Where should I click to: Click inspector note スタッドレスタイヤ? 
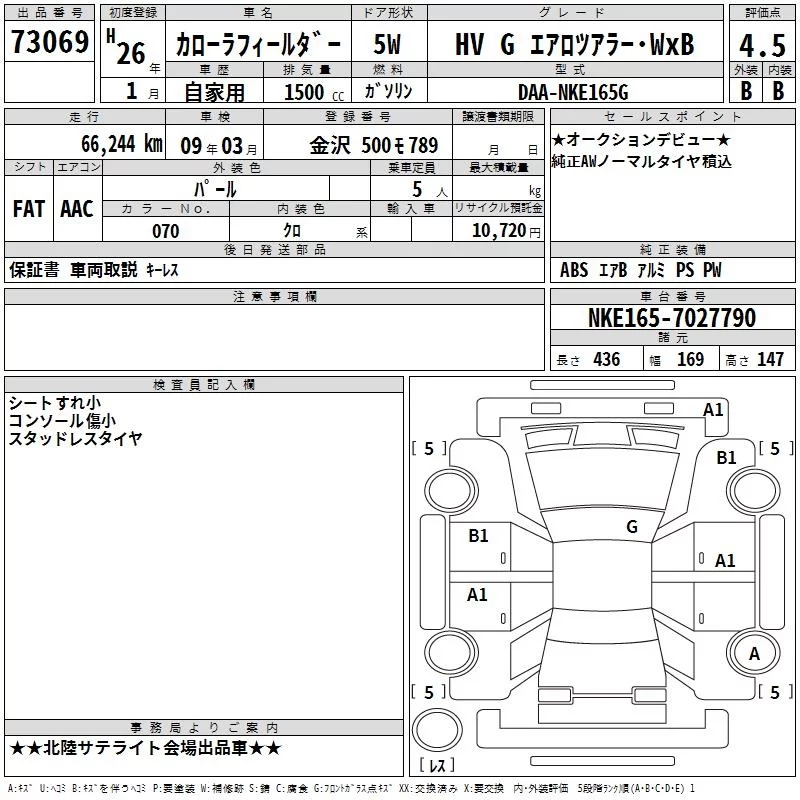coord(76,438)
